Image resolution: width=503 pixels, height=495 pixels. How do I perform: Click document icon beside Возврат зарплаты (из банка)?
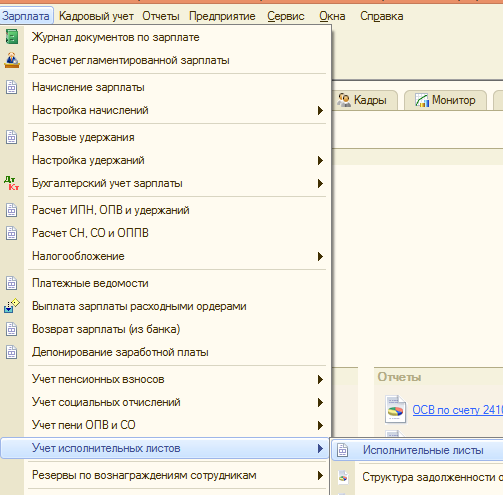12,329
